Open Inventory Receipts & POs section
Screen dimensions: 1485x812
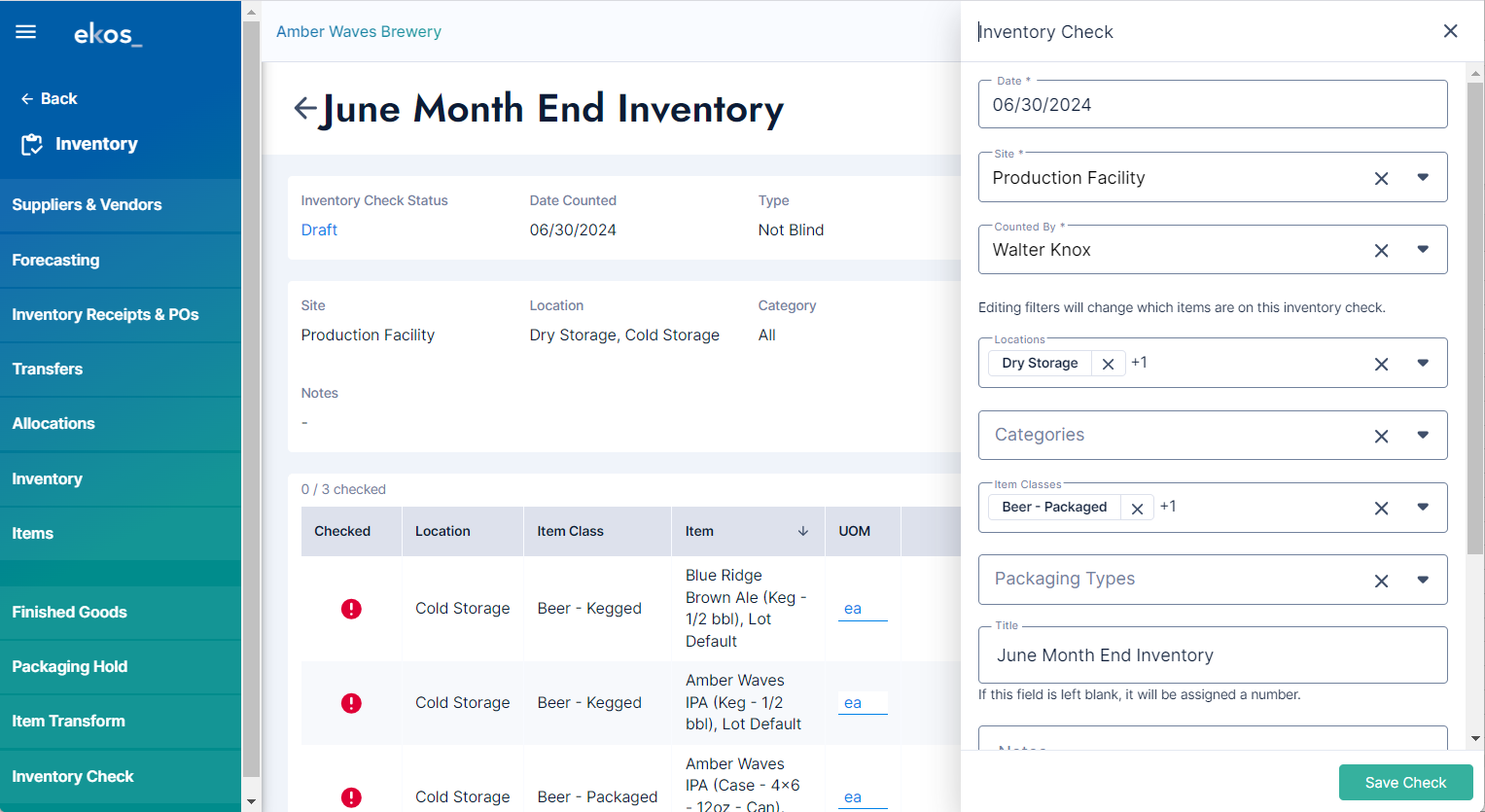121,314
